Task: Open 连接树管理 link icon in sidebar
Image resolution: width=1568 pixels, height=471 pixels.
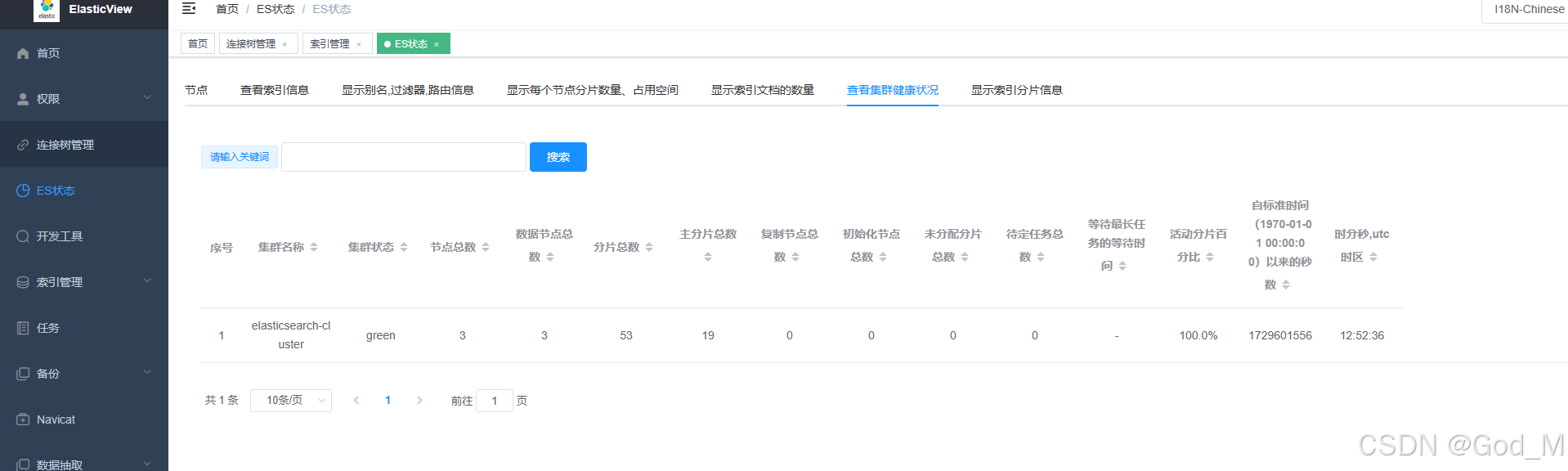Action: point(23,145)
